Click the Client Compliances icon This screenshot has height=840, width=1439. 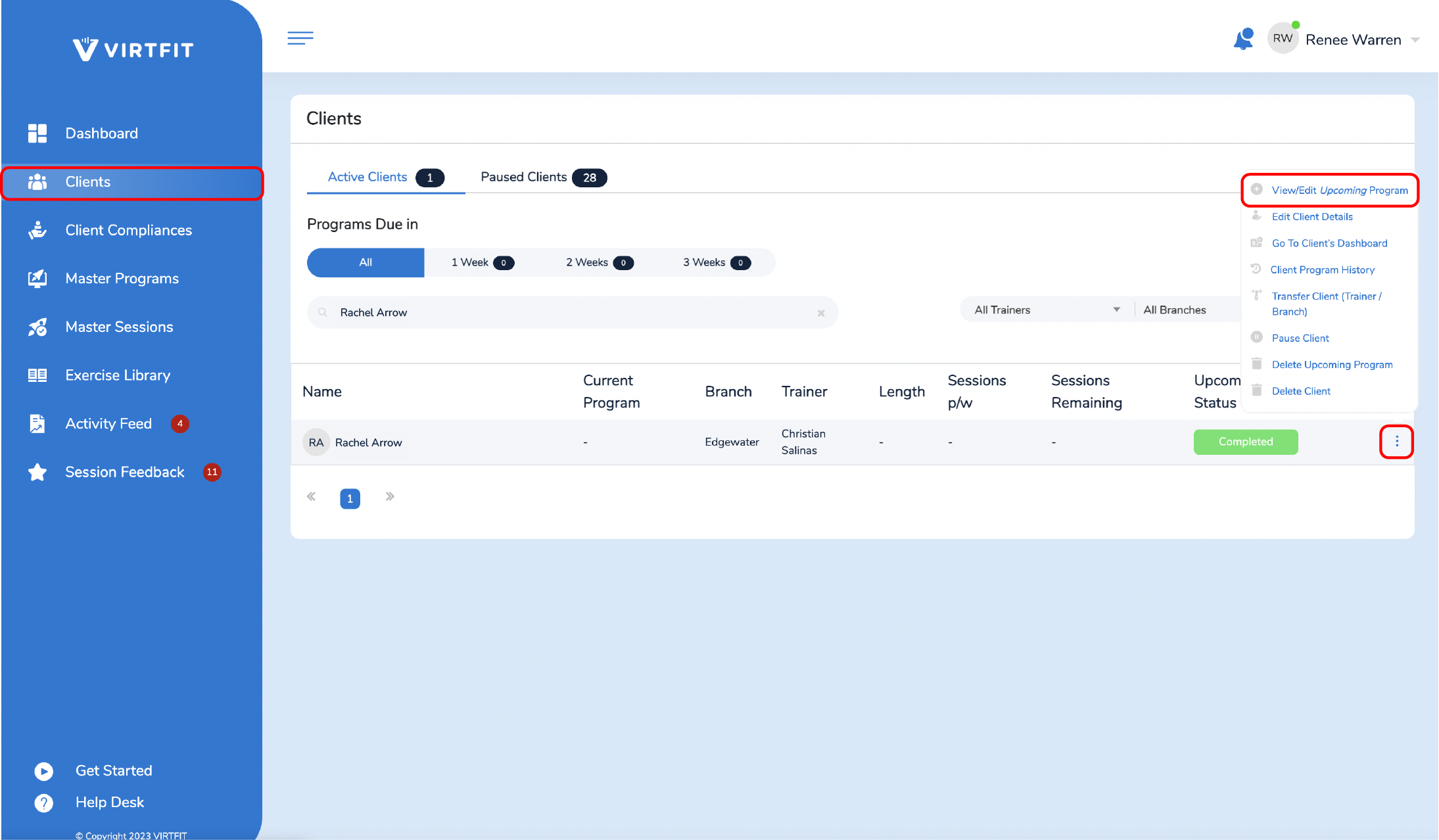(37, 230)
